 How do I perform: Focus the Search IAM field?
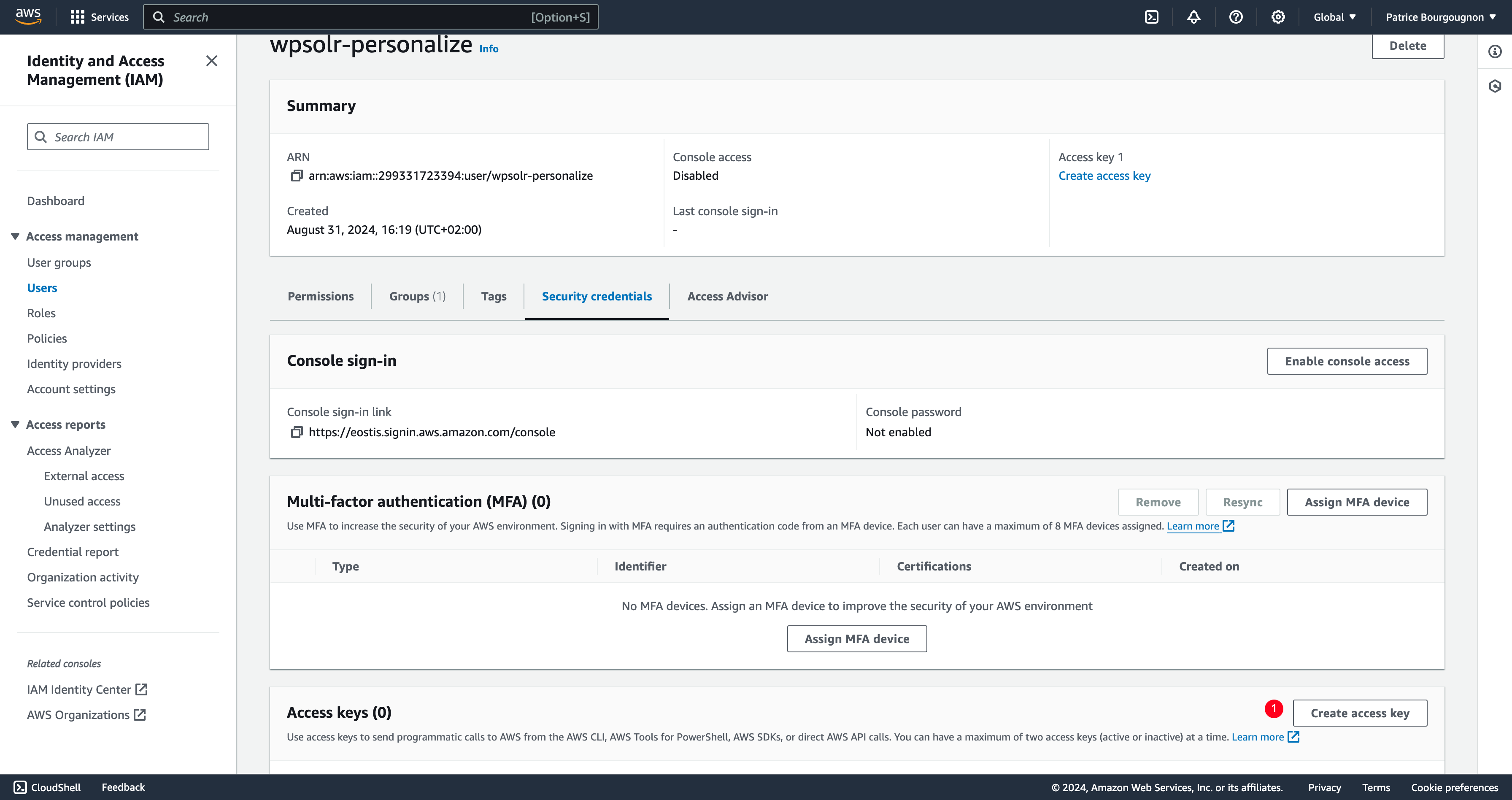pyautogui.click(x=118, y=137)
